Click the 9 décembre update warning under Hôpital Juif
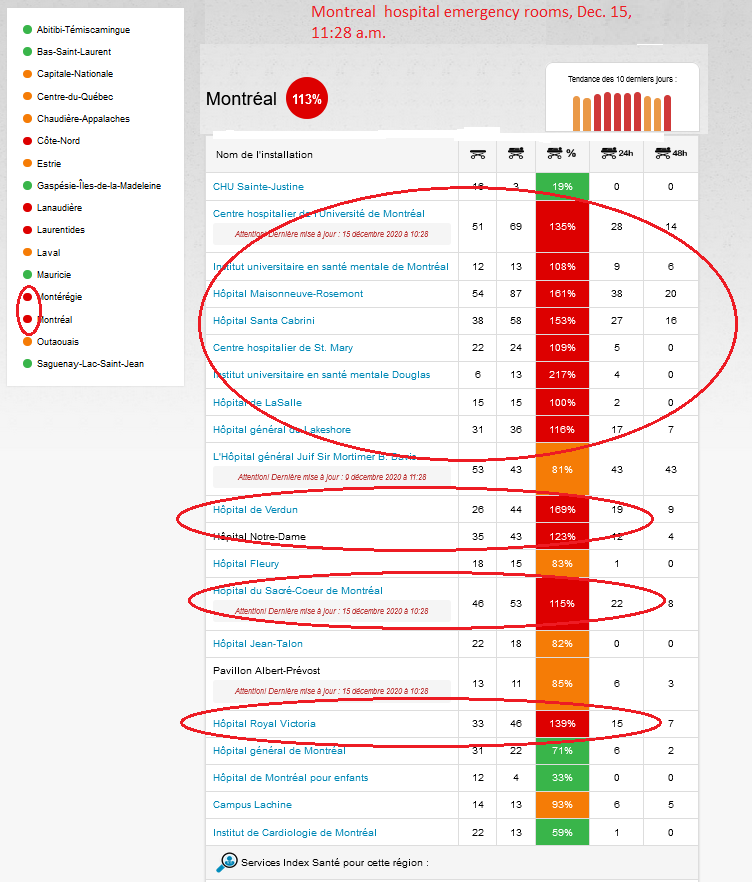The height and width of the screenshot is (882, 752). click(331, 477)
